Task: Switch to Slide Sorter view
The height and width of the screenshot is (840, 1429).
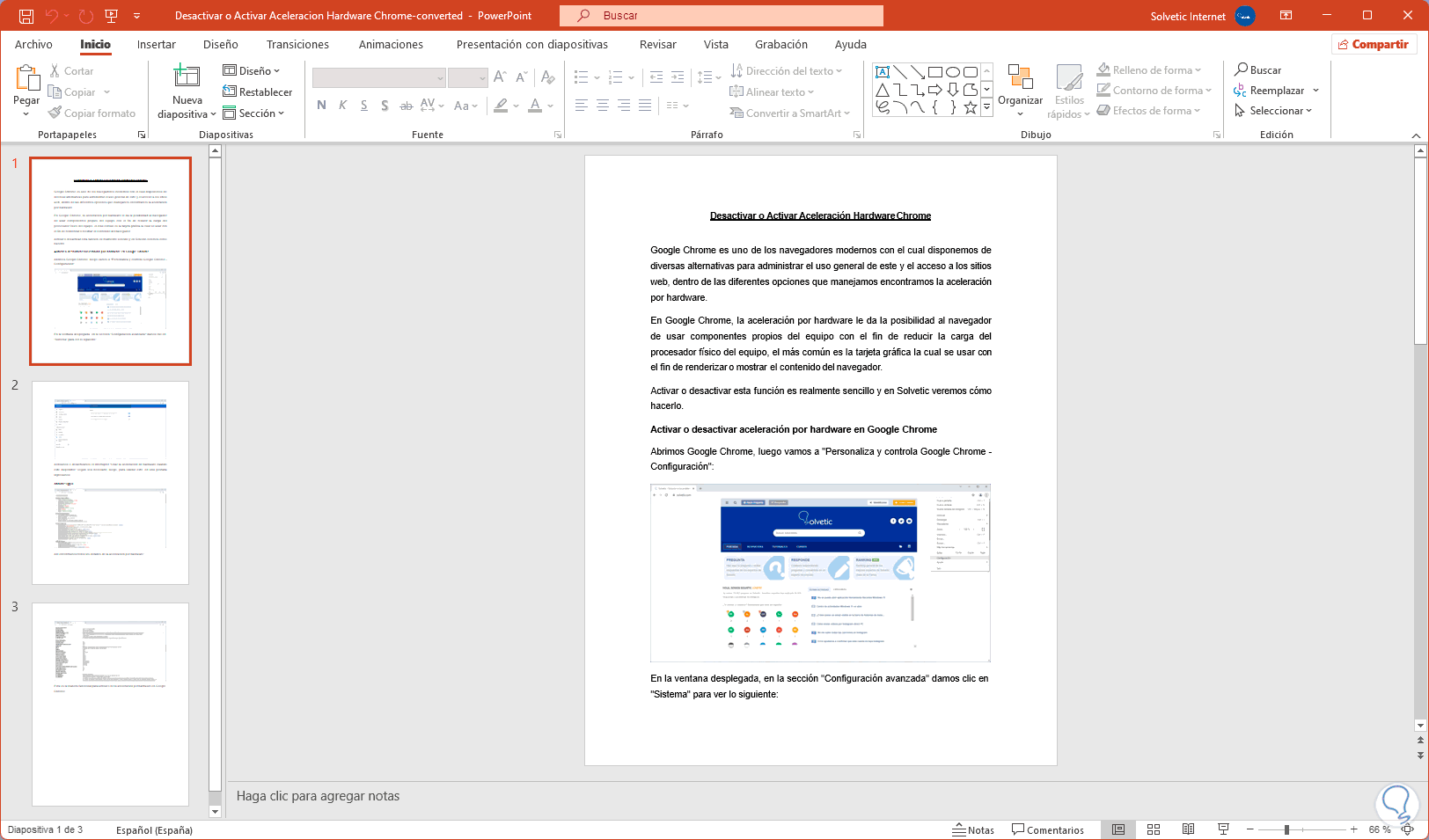Action: pos(1154,829)
